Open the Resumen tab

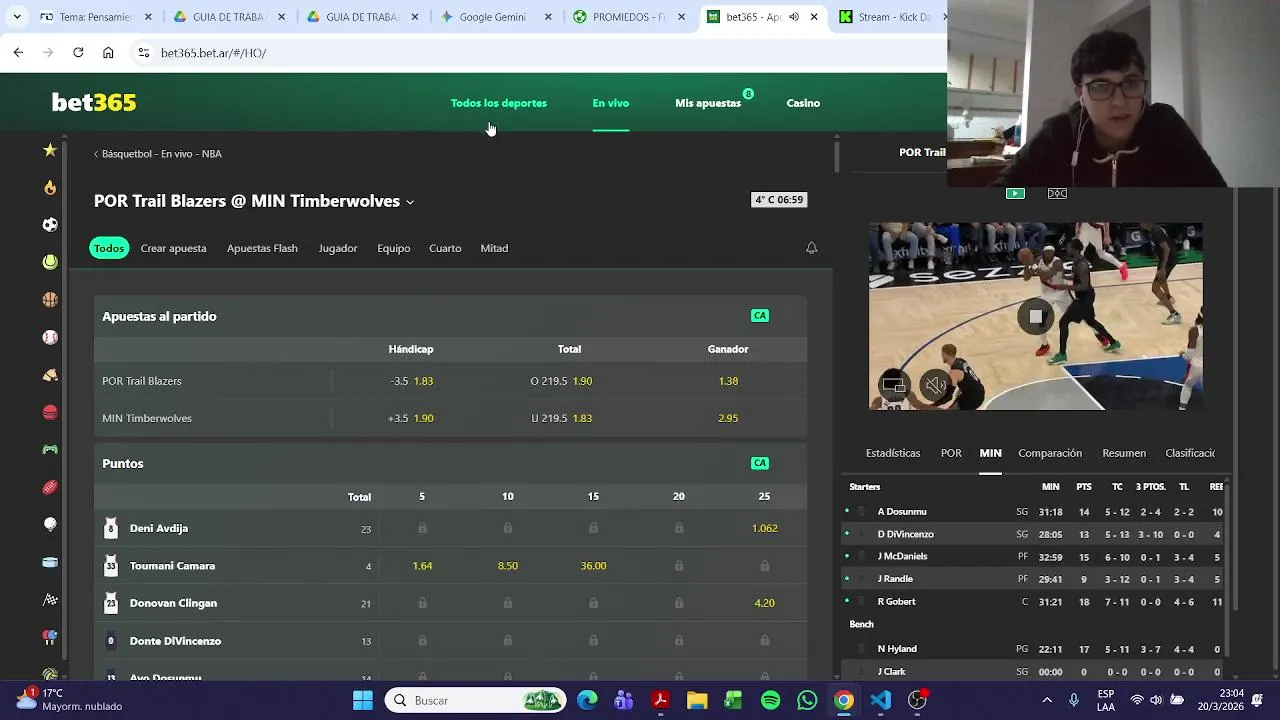[x=1124, y=453]
